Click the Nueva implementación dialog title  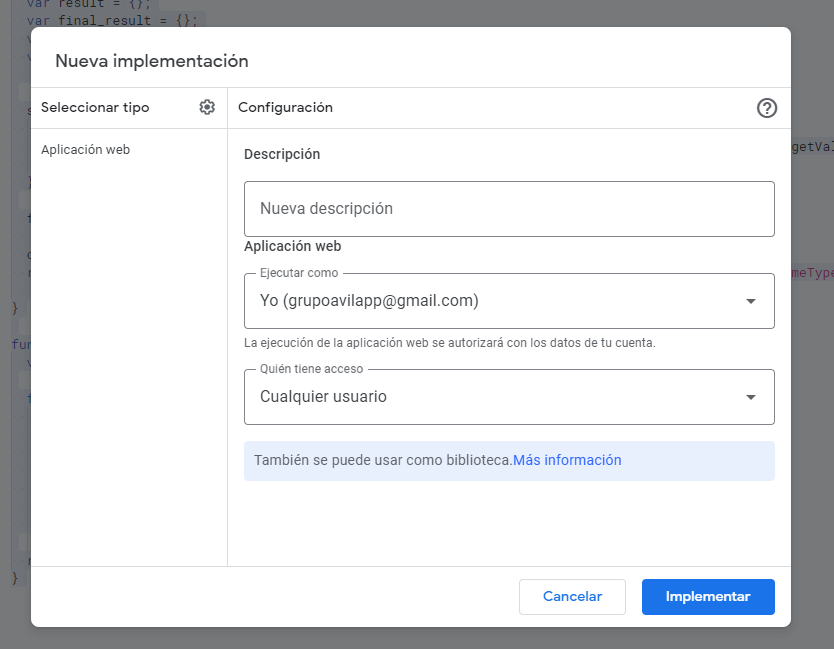[x=151, y=61]
